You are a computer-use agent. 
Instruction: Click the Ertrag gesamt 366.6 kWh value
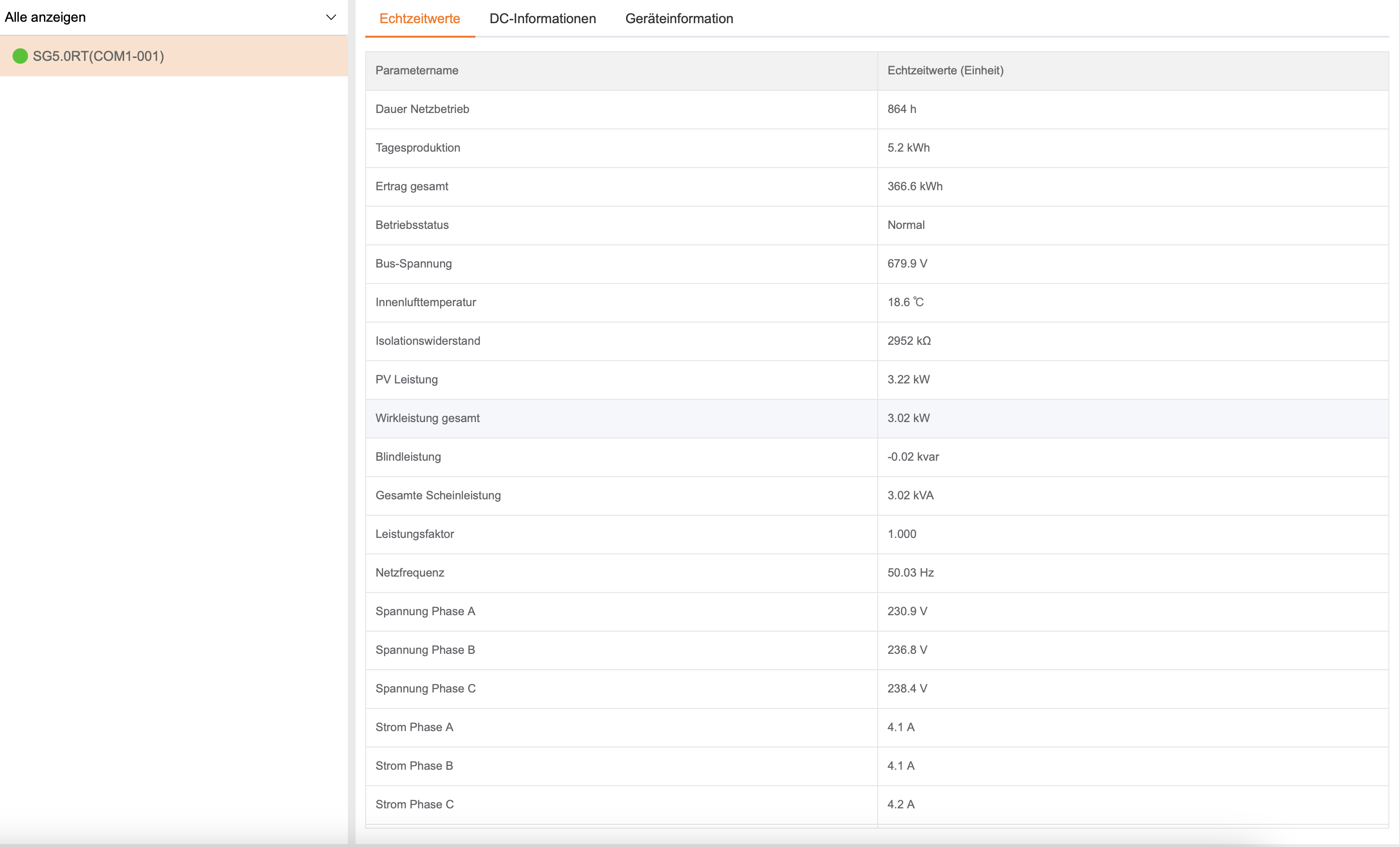point(914,186)
